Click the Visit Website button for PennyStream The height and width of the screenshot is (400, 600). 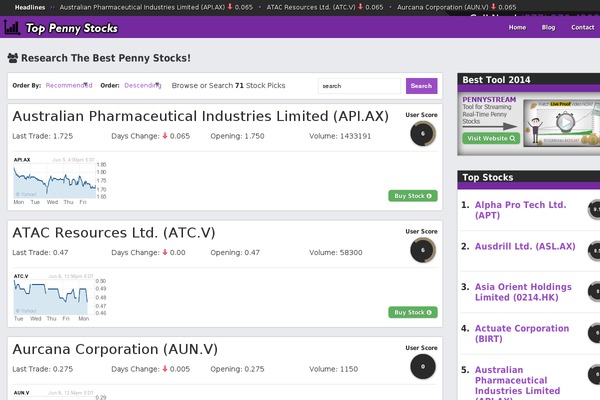(491, 138)
